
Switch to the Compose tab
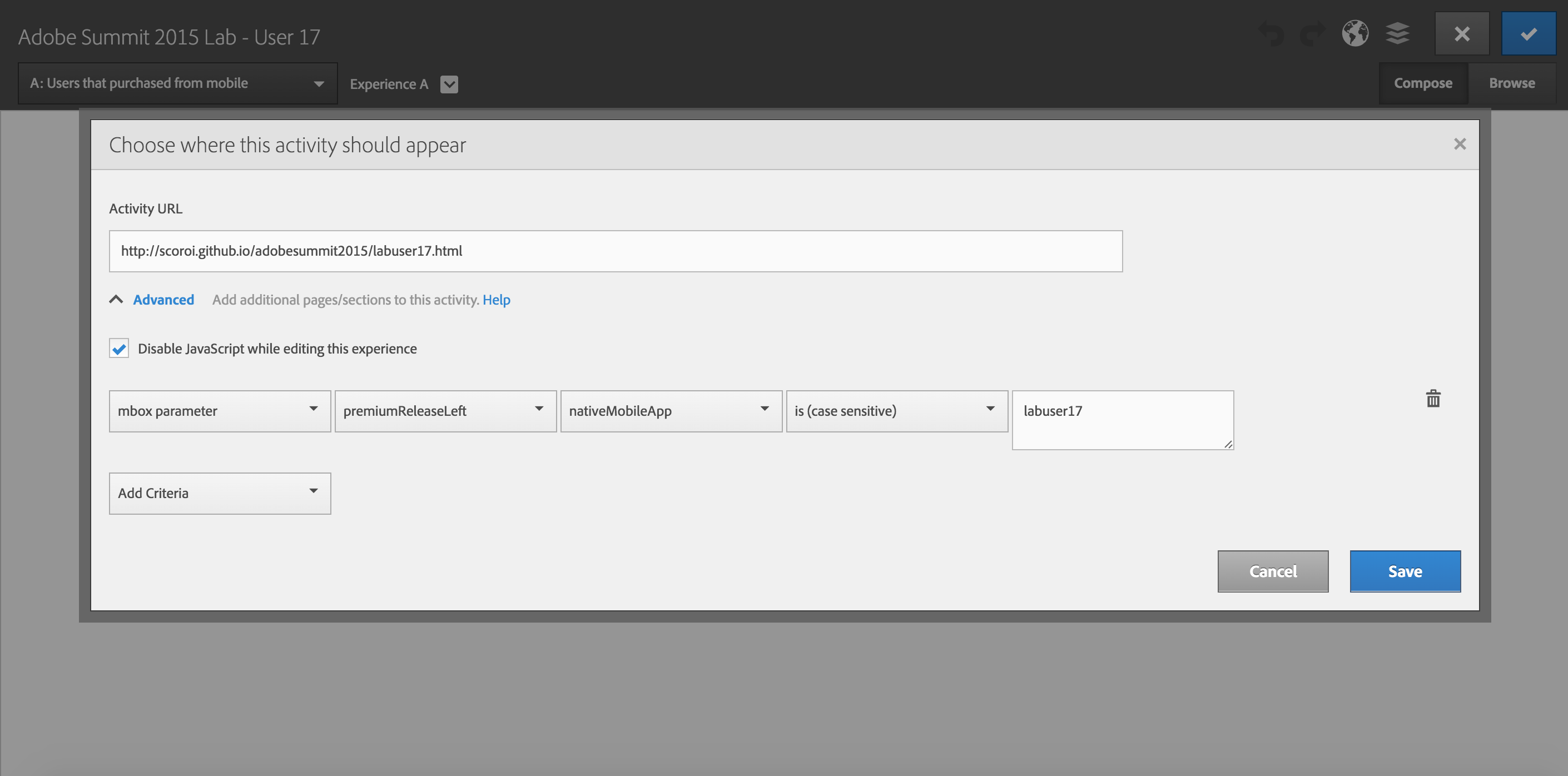[x=1422, y=83]
